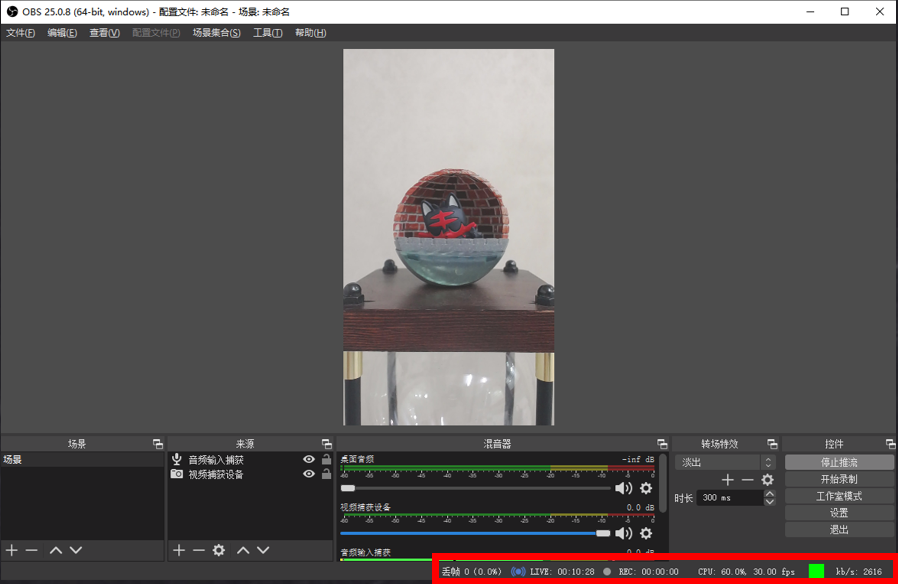Click the video preview canvas
898x584 pixels.
tap(448, 236)
